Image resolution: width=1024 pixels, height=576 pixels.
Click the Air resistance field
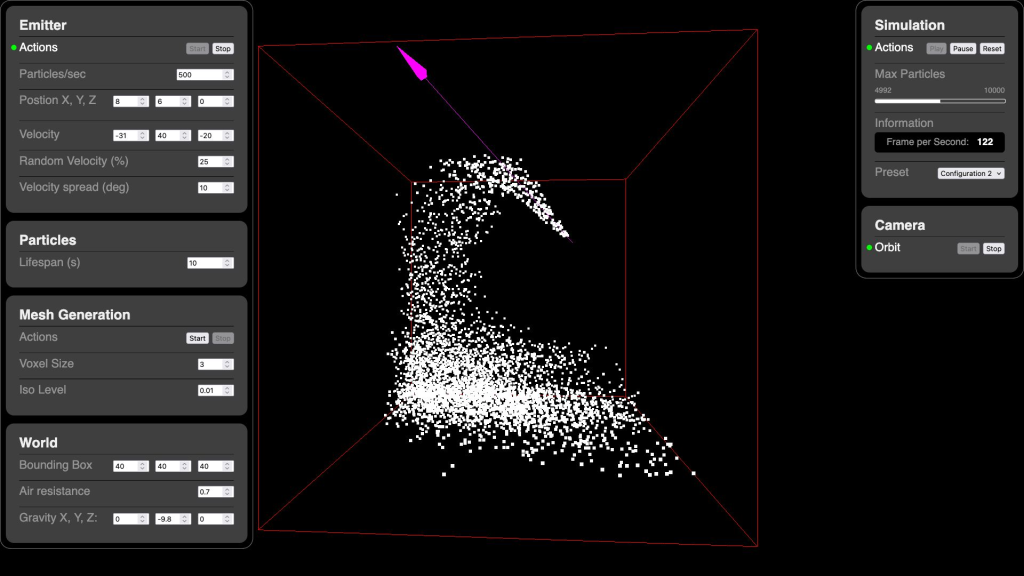210,492
